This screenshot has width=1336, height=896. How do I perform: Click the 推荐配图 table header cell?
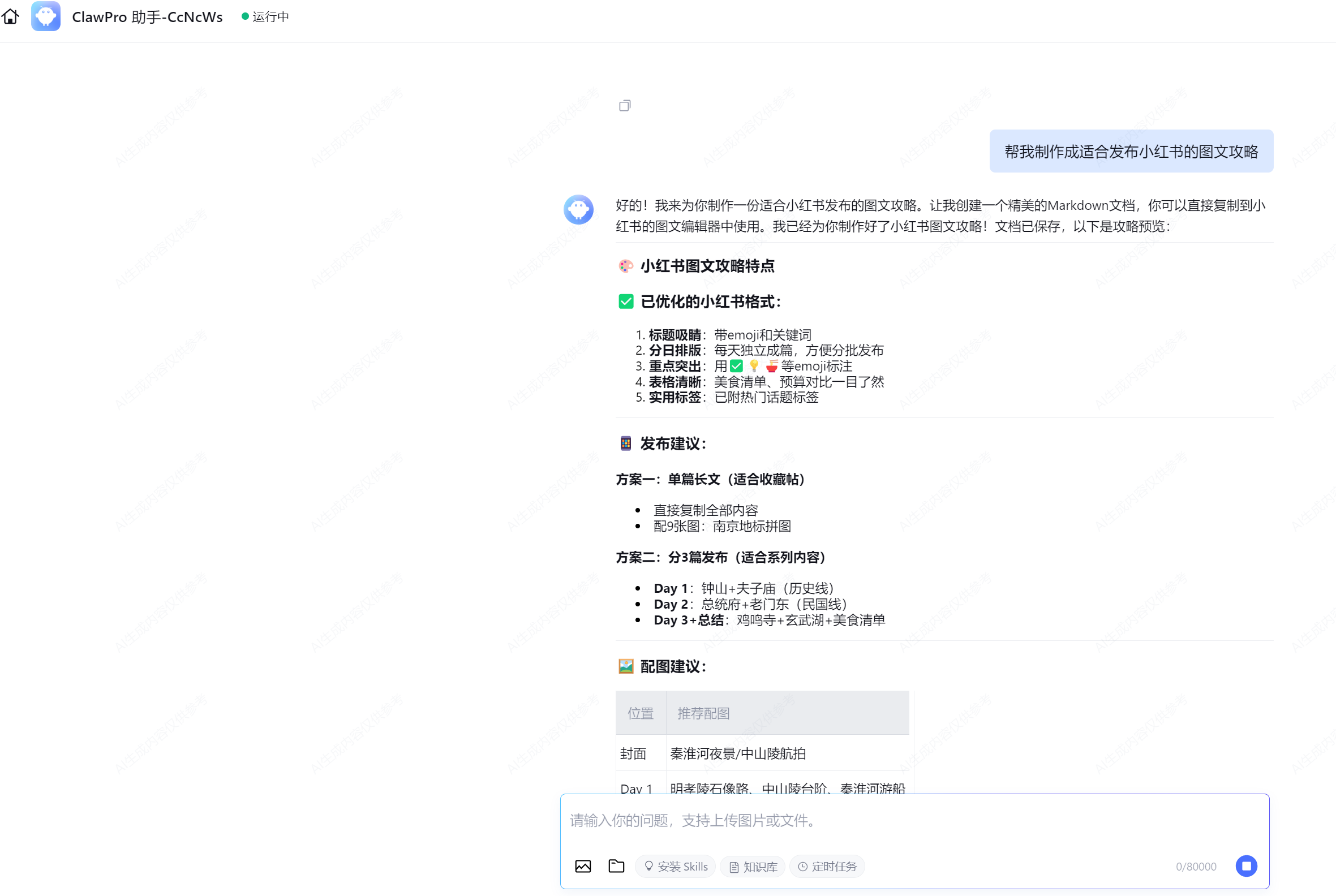(x=703, y=713)
